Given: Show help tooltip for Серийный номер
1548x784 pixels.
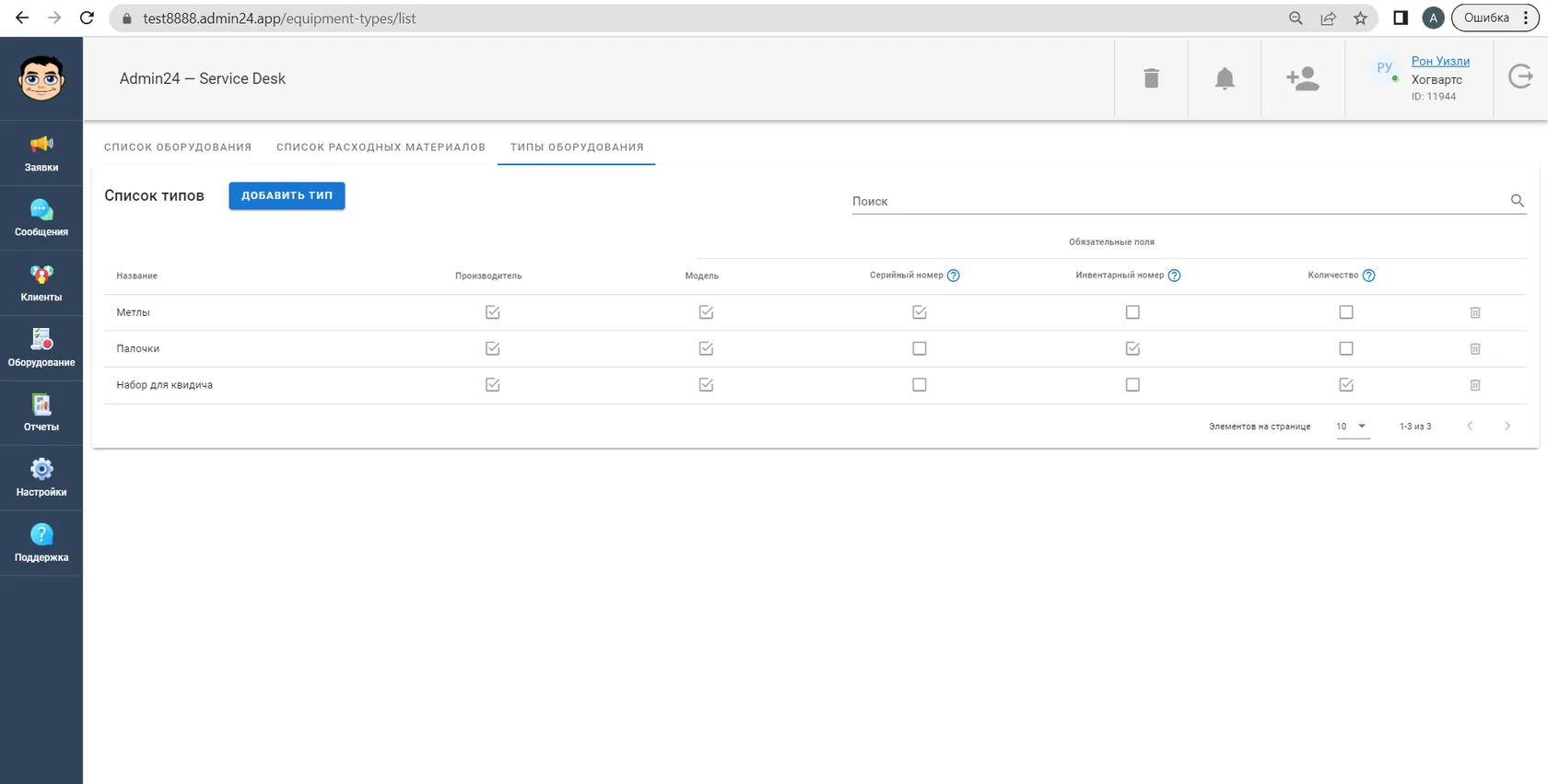Looking at the screenshot, I should click(x=954, y=275).
